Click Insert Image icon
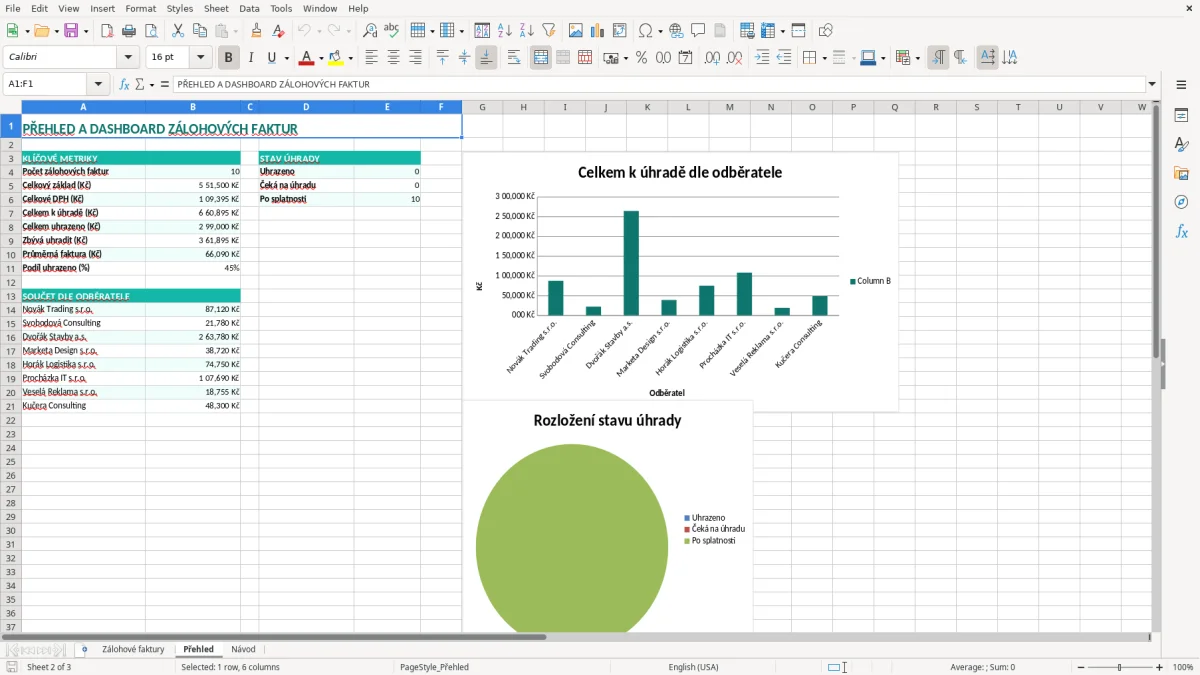This screenshot has width=1200, height=675. click(x=576, y=31)
